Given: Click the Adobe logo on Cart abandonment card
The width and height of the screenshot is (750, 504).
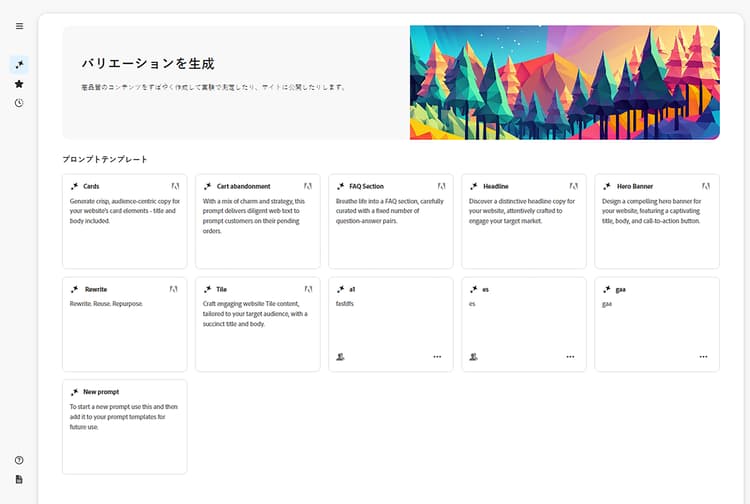Looking at the screenshot, I should [x=308, y=186].
